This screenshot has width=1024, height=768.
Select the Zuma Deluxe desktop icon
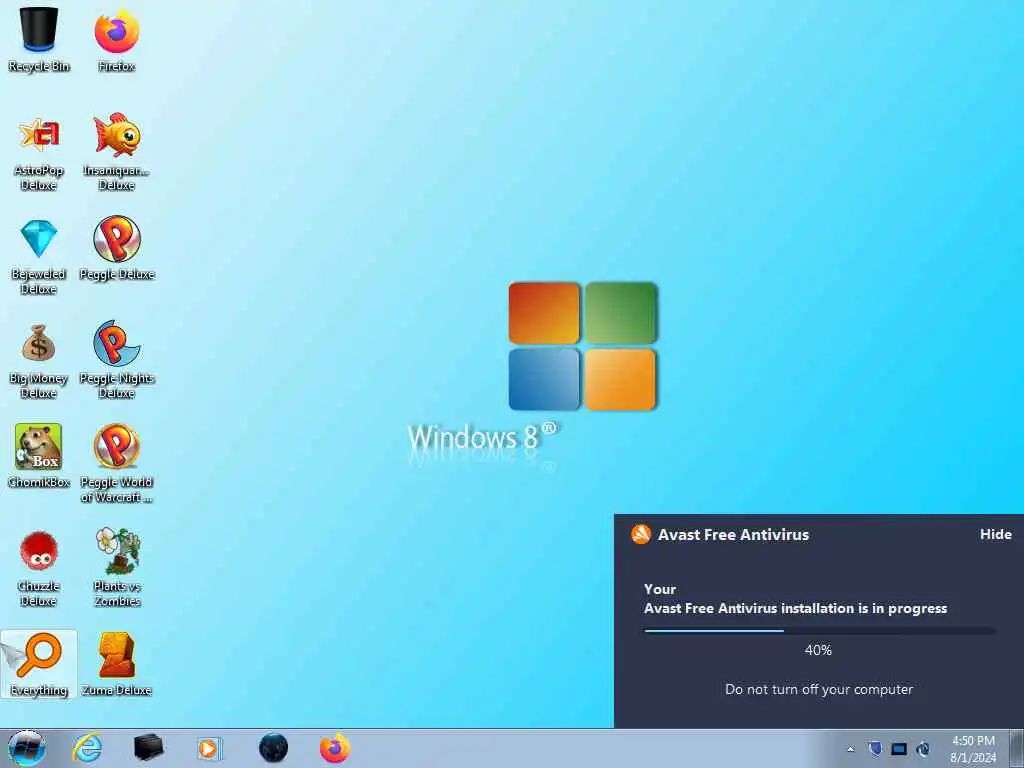116,664
